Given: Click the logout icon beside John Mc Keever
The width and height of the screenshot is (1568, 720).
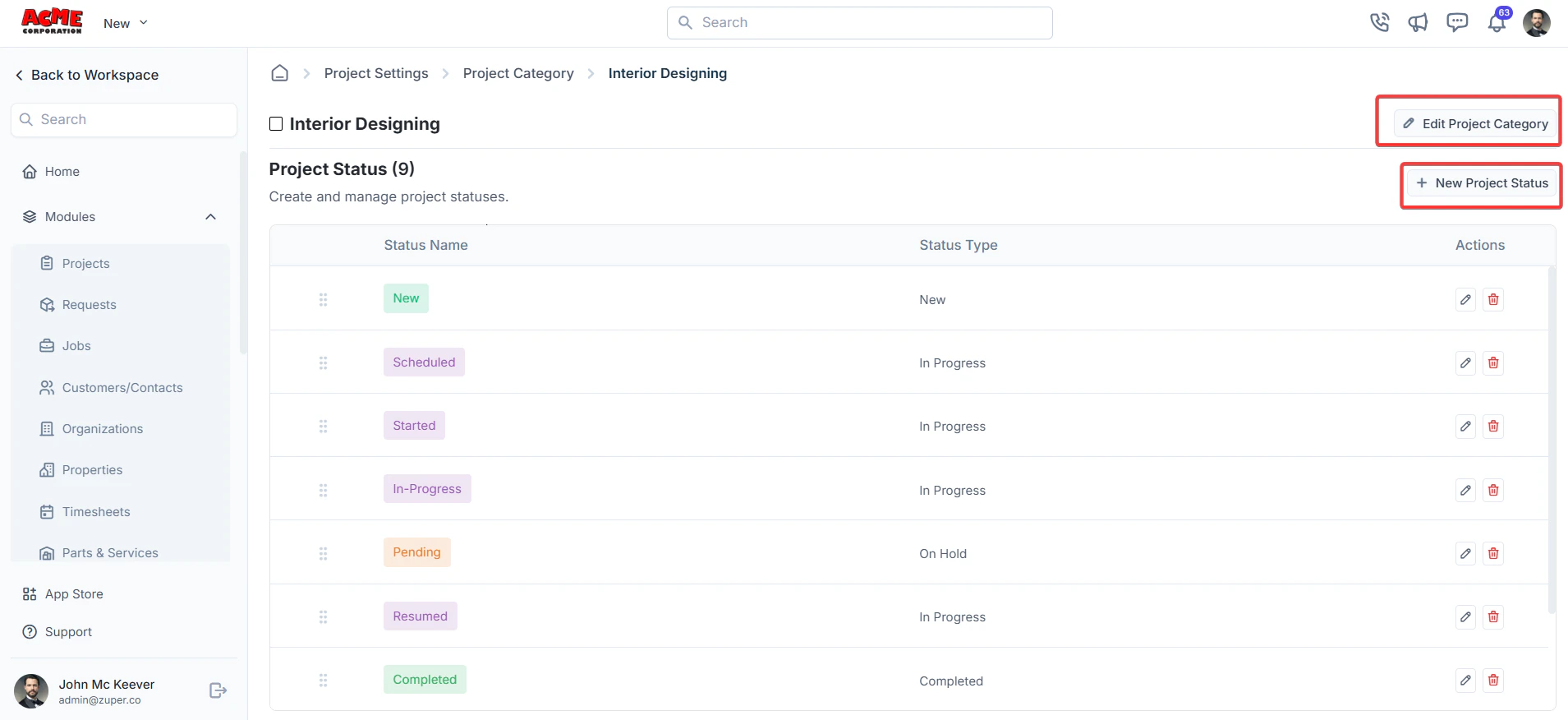Looking at the screenshot, I should (x=218, y=690).
